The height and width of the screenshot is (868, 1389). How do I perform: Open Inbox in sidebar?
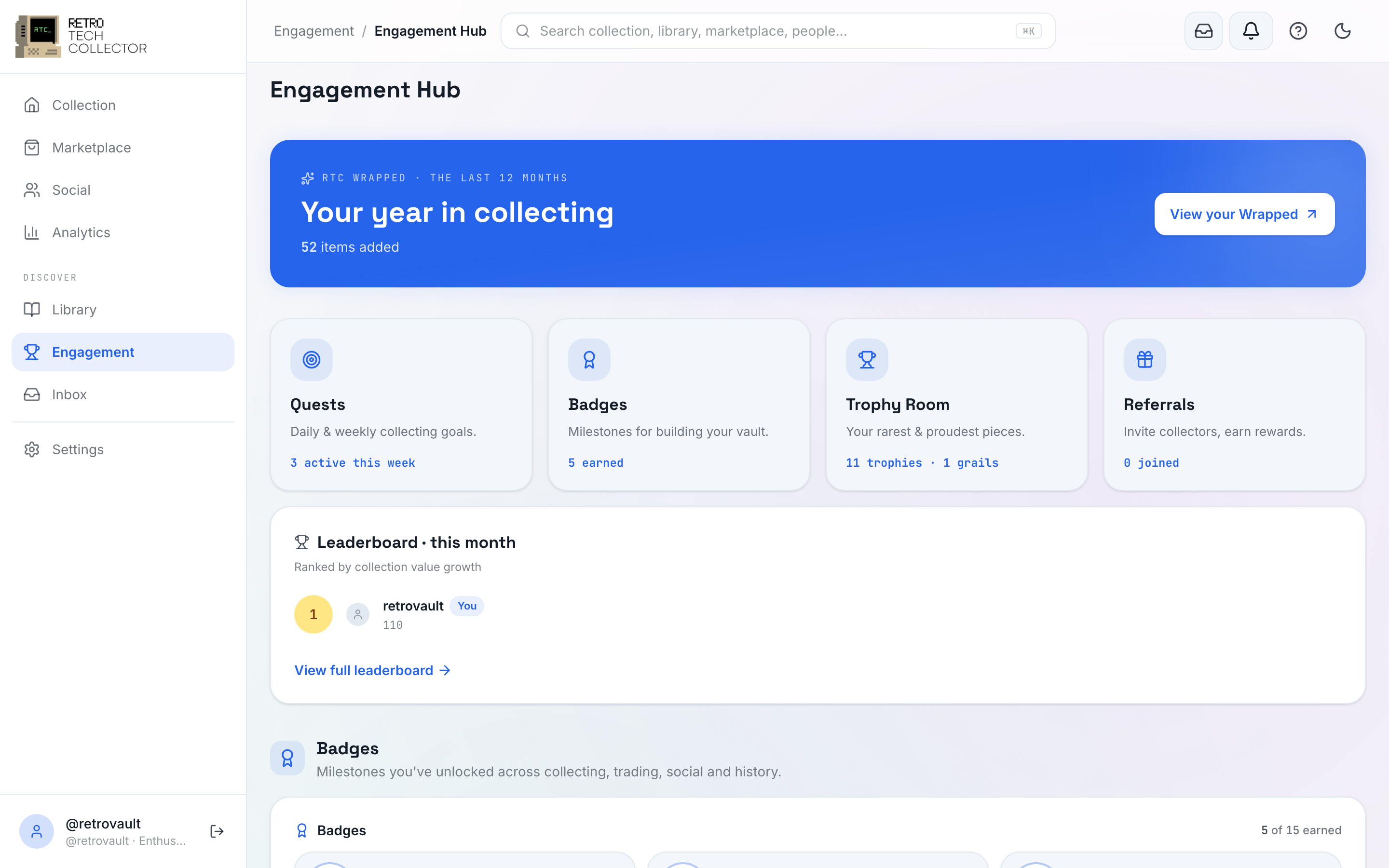(123, 394)
